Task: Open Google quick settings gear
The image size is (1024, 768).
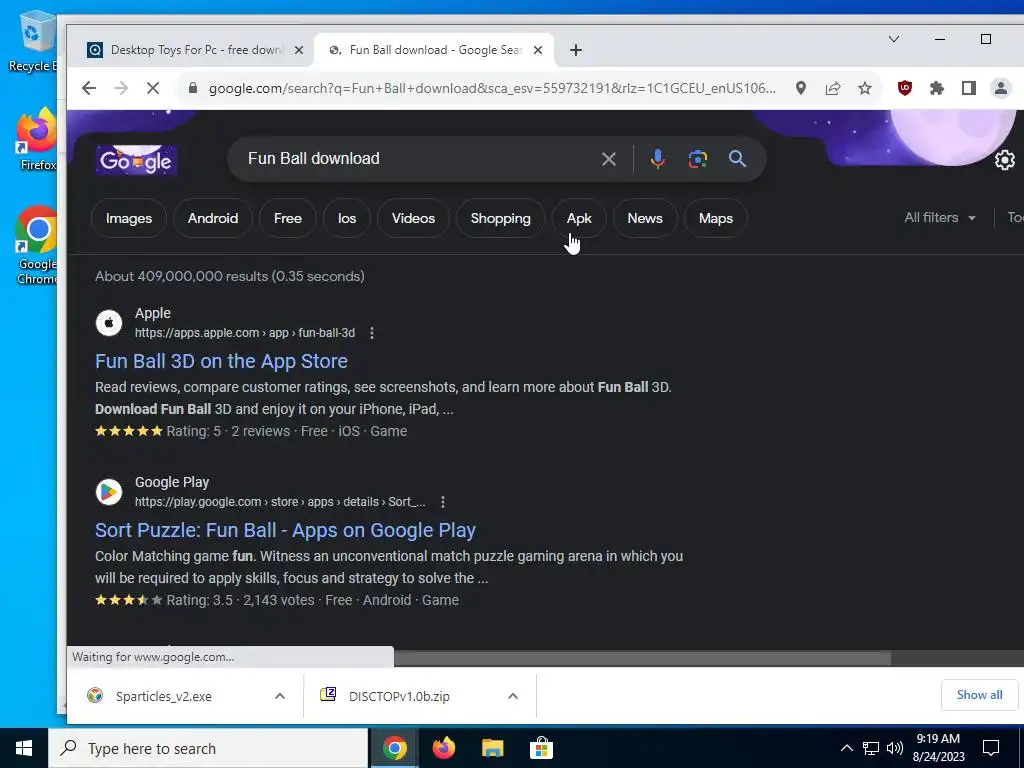Action: tap(1004, 160)
